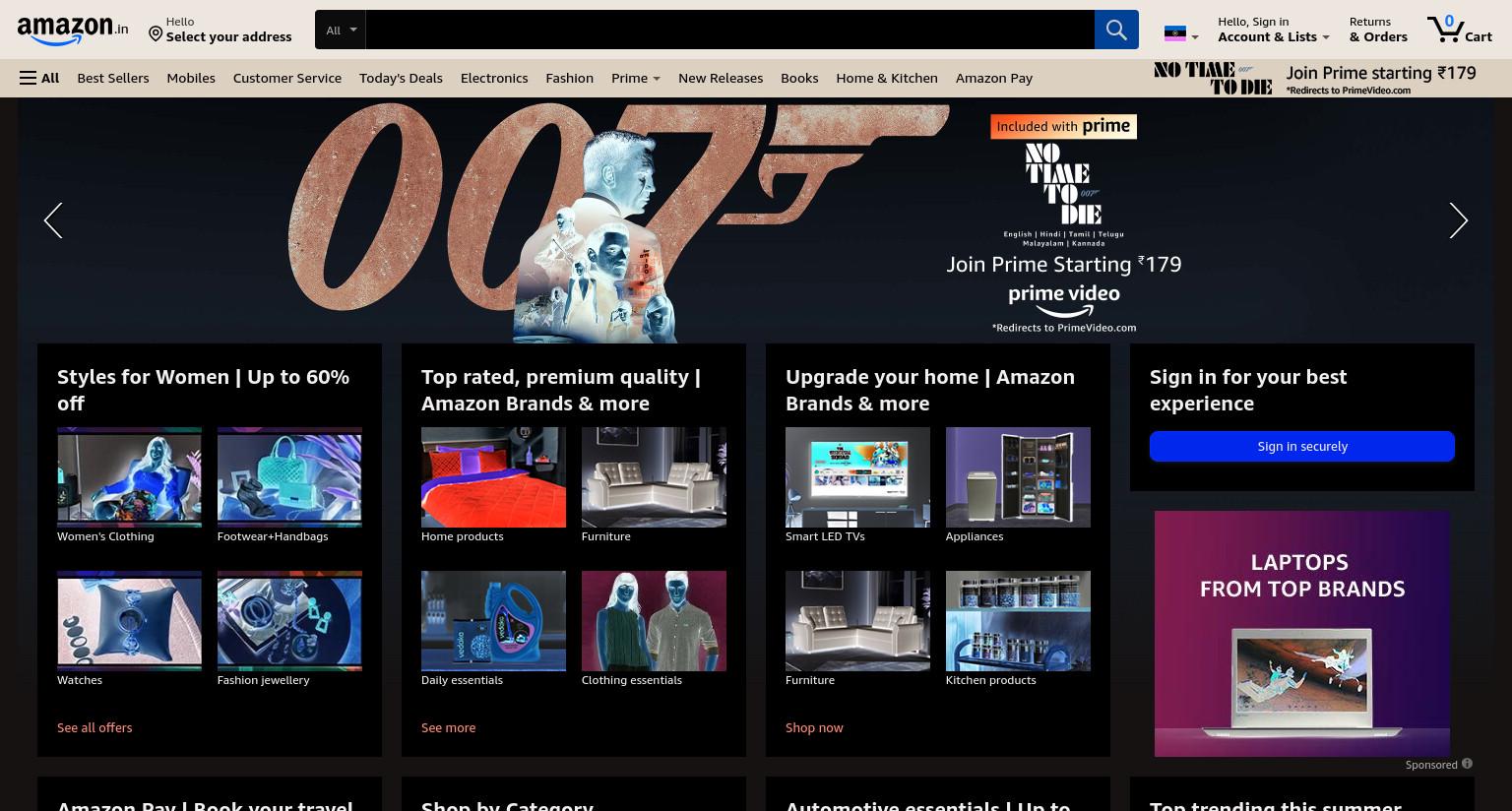Click the No Time To Die hero banner
1512x811 pixels.
point(756,220)
